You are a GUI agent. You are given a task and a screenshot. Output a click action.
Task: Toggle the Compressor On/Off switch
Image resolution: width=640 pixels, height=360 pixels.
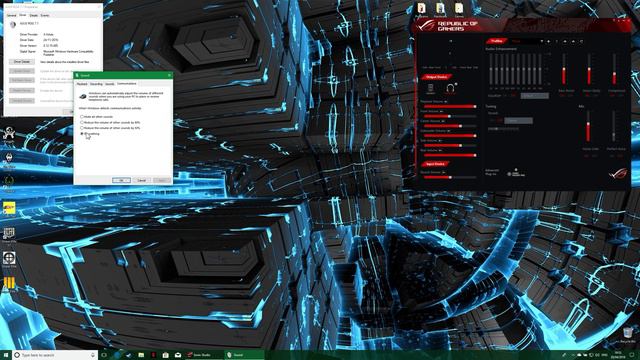coord(616,95)
